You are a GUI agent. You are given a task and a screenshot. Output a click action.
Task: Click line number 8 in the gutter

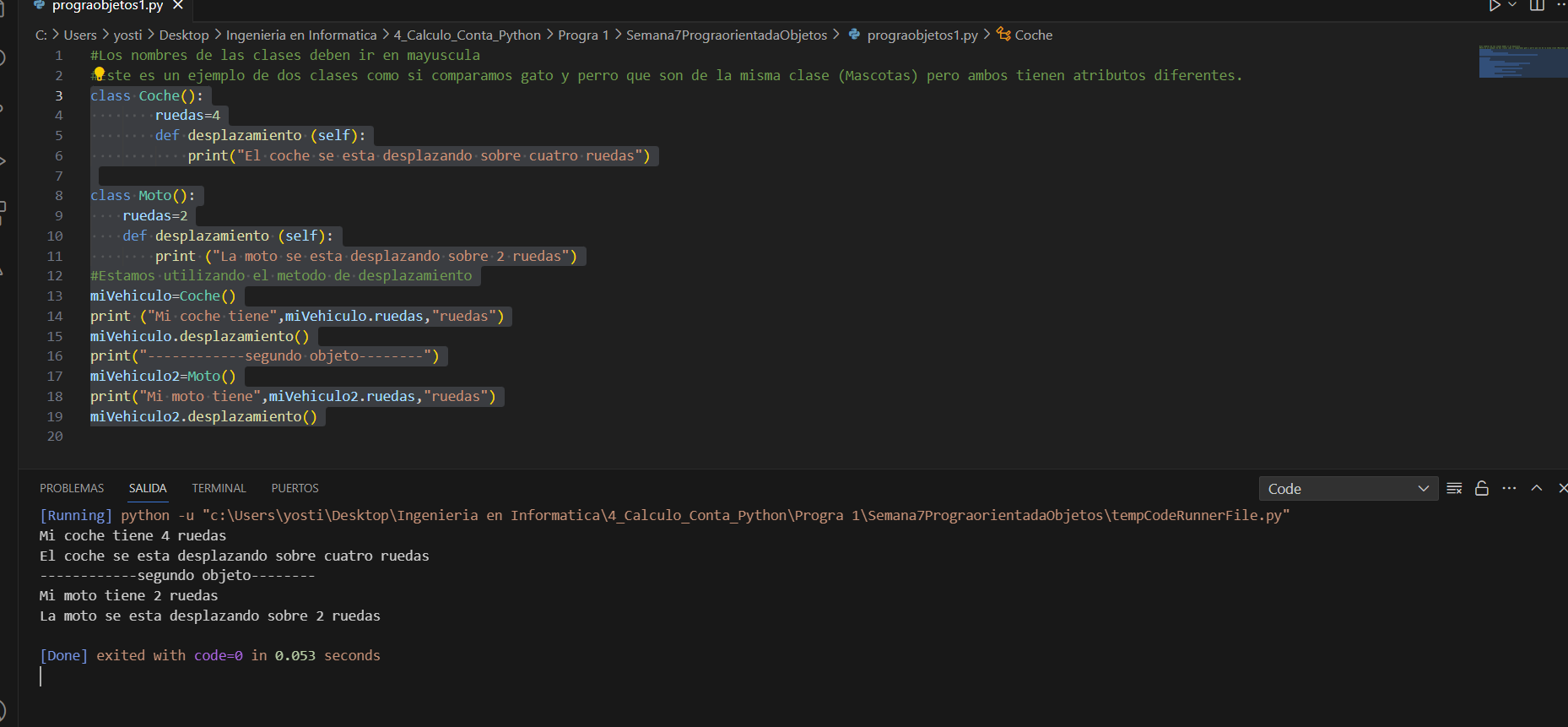point(59,195)
